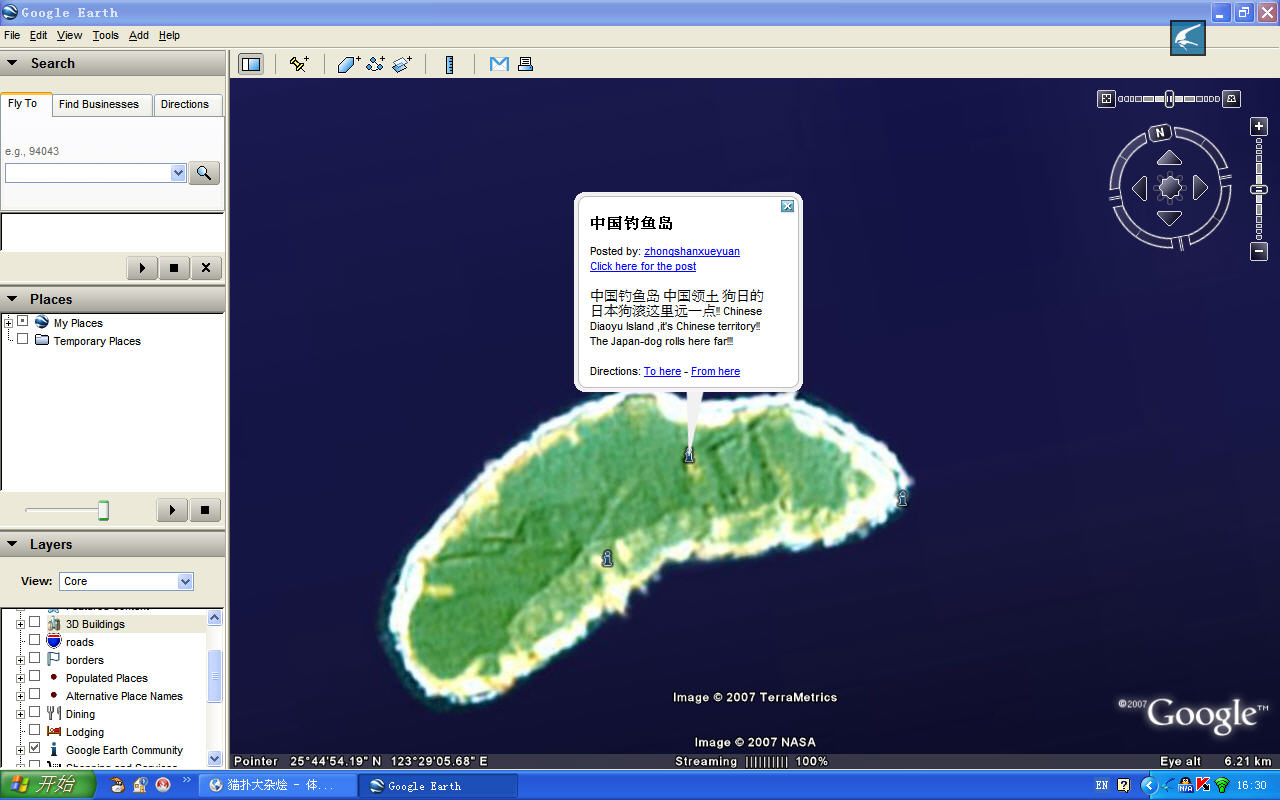
Task: Enable the roads layer checkbox
Action: [34, 640]
